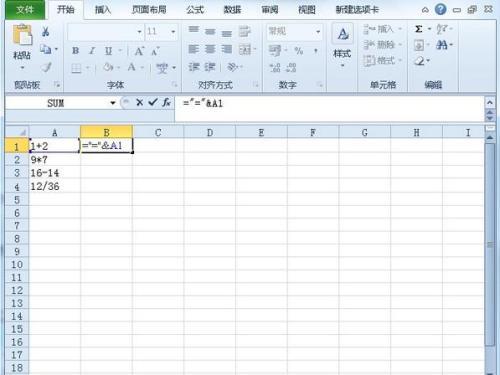Switch to the 插入 ribbon tab
The height and width of the screenshot is (375, 500).
pyautogui.click(x=102, y=10)
